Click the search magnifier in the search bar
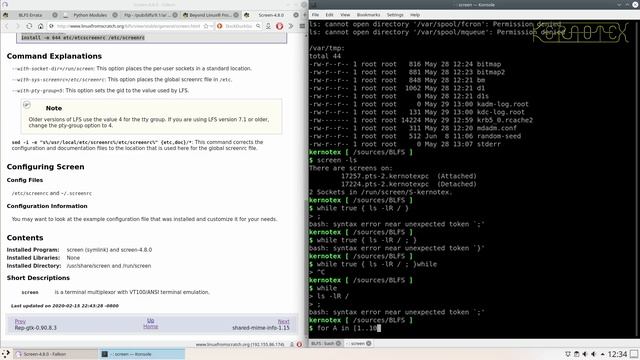The height and width of the screenshot is (360, 640). coord(258,26)
